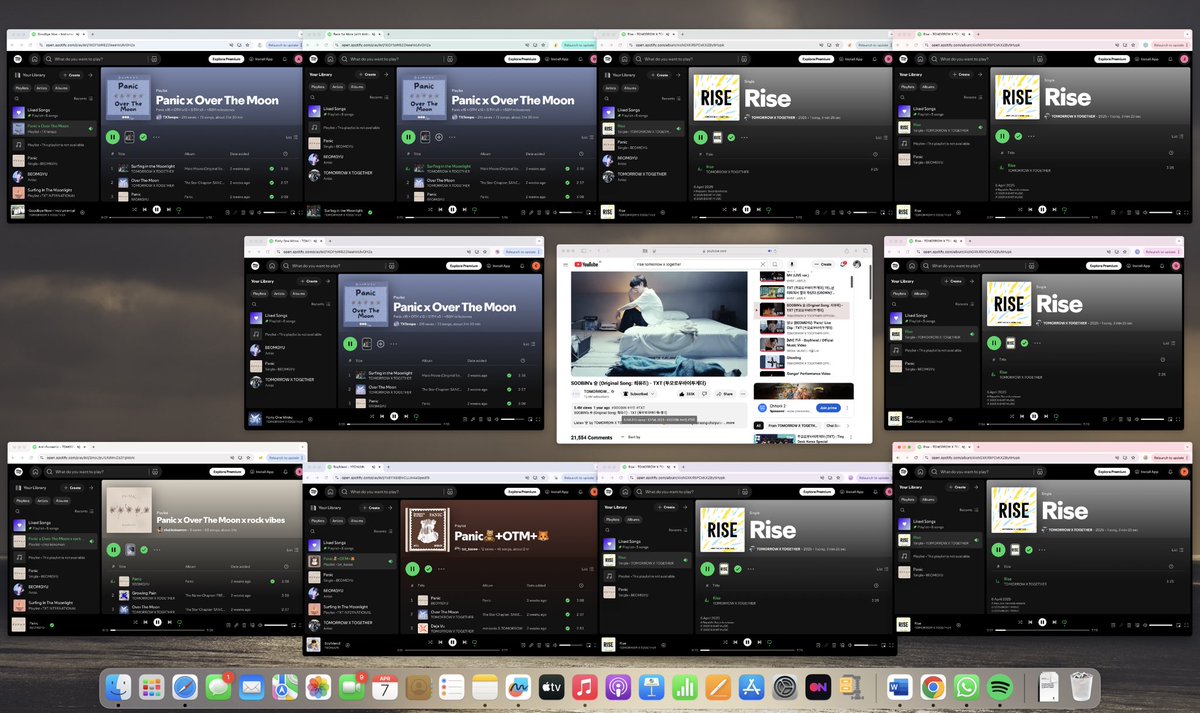Toggle saved check on Deja Vu track row
The height and width of the screenshot is (713, 1200).
click(567, 628)
